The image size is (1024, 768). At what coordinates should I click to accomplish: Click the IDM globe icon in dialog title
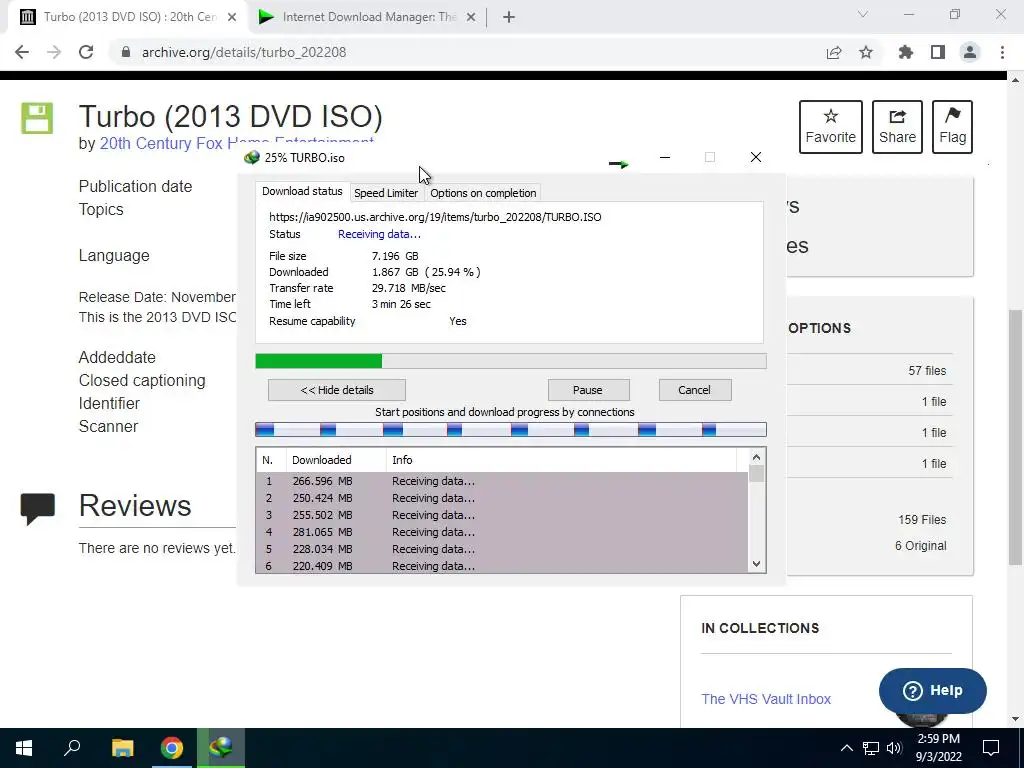point(251,157)
